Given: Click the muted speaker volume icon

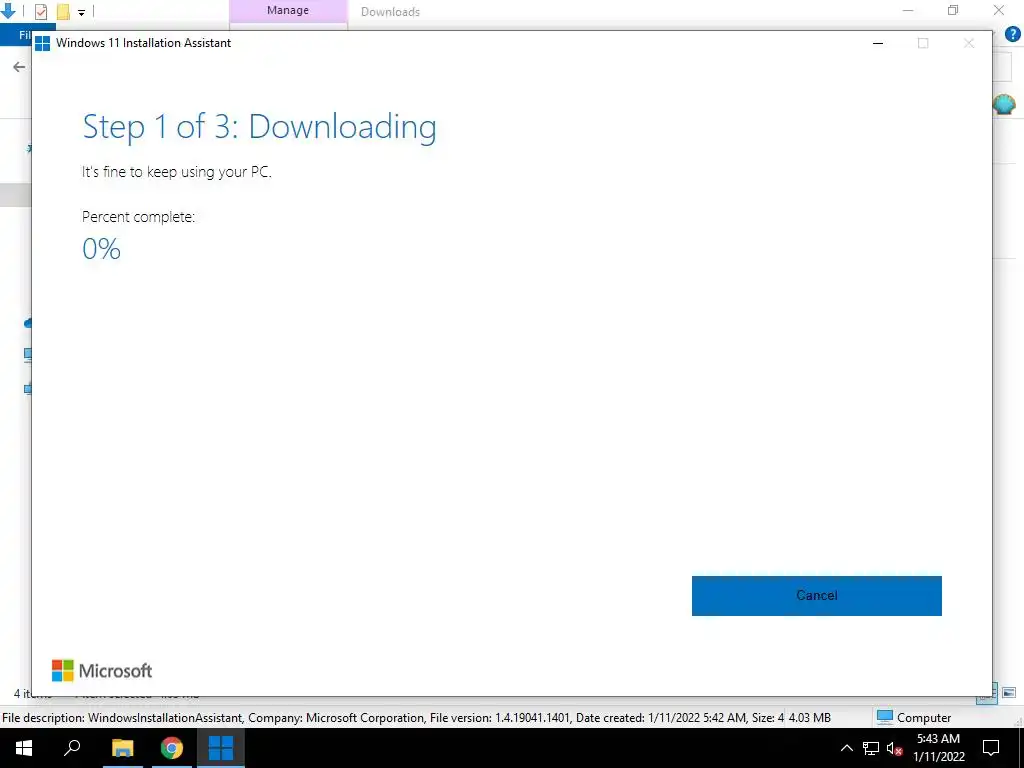Looking at the screenshot, I should 894,748.
